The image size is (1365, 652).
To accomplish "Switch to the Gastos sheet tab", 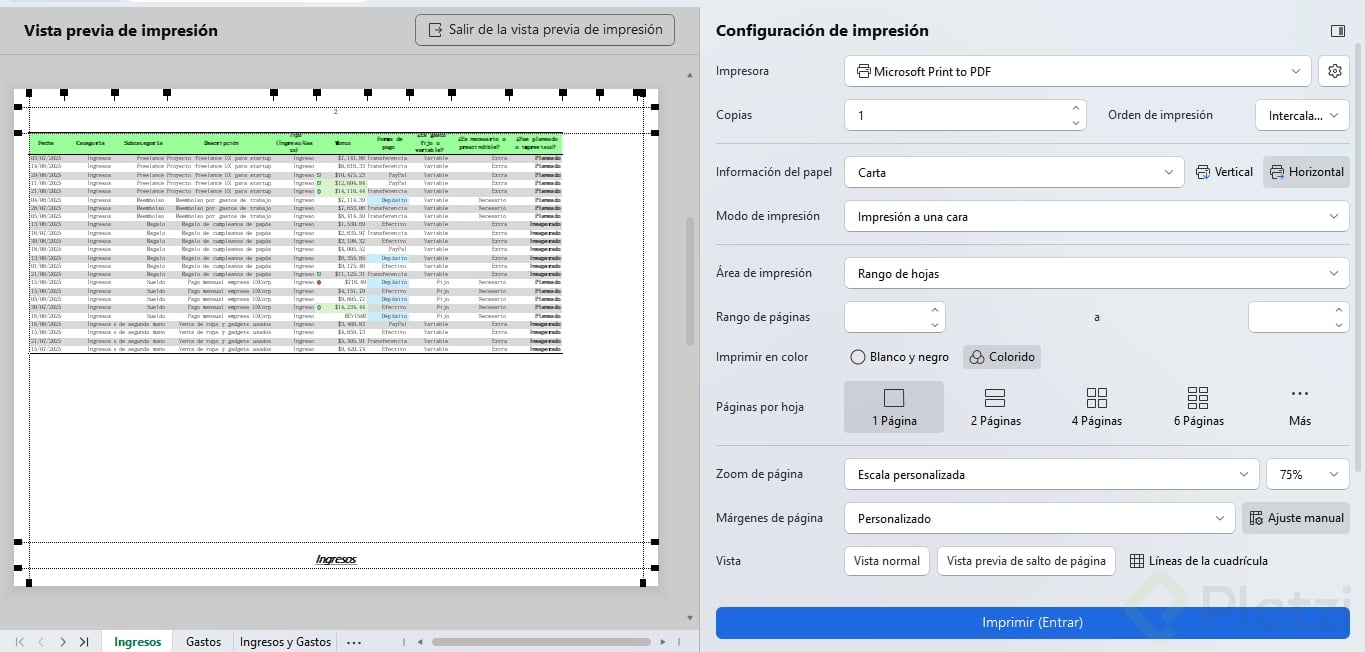I will coord(203,642).
